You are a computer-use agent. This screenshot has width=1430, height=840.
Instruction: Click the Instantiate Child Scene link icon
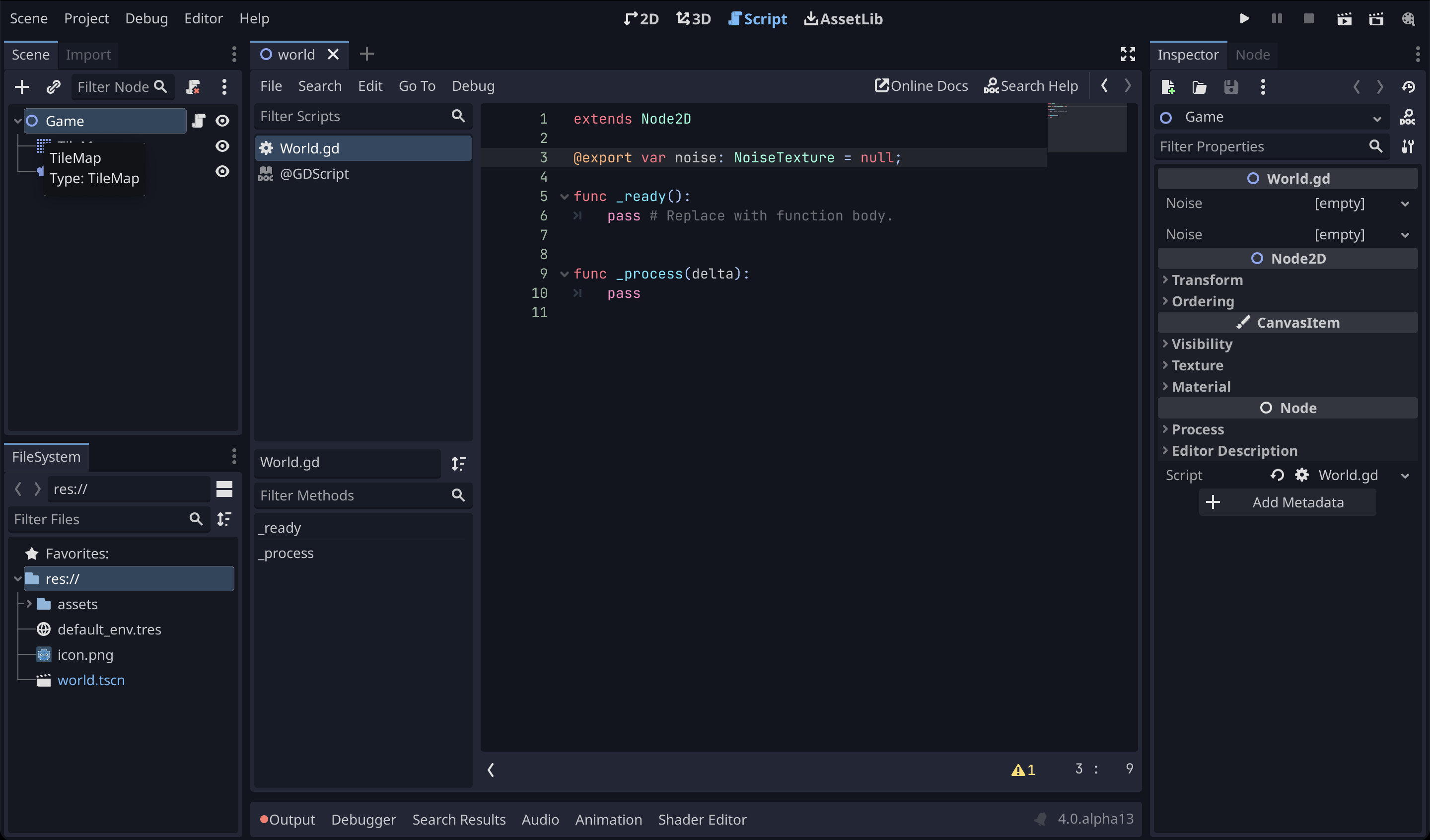point(53,87)
